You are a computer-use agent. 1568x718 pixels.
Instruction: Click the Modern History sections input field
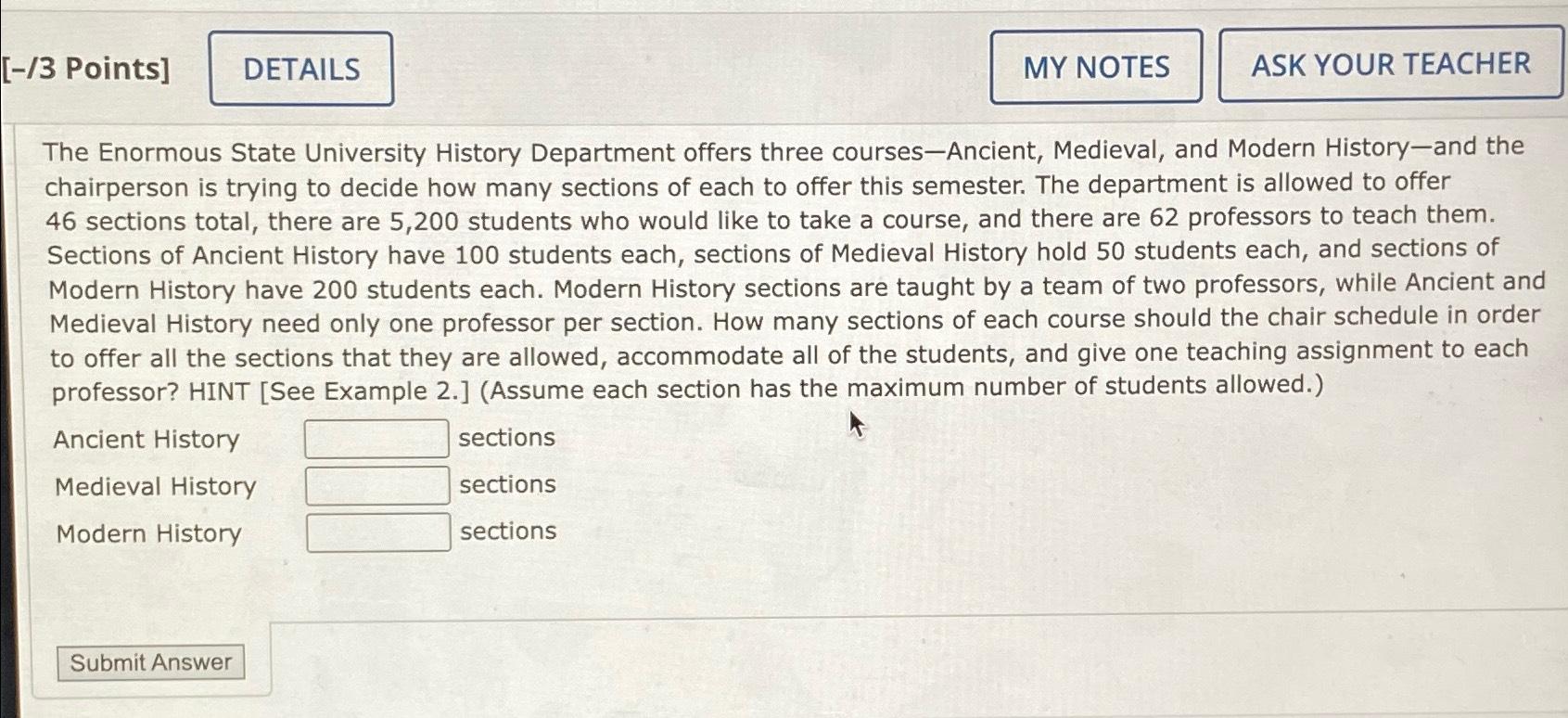[377, 531]
